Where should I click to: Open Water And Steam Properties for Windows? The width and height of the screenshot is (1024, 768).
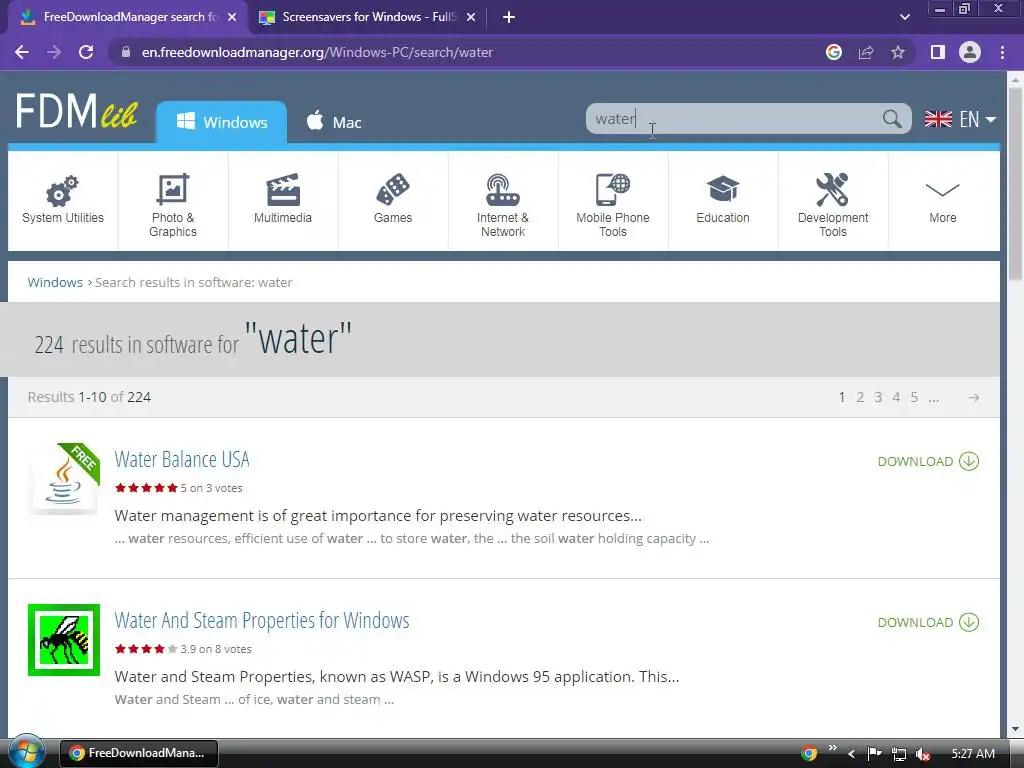(x=262, y=620)
